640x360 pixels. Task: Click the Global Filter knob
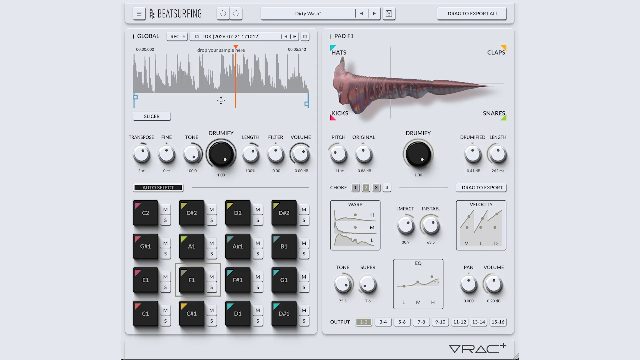pos(276,154)
